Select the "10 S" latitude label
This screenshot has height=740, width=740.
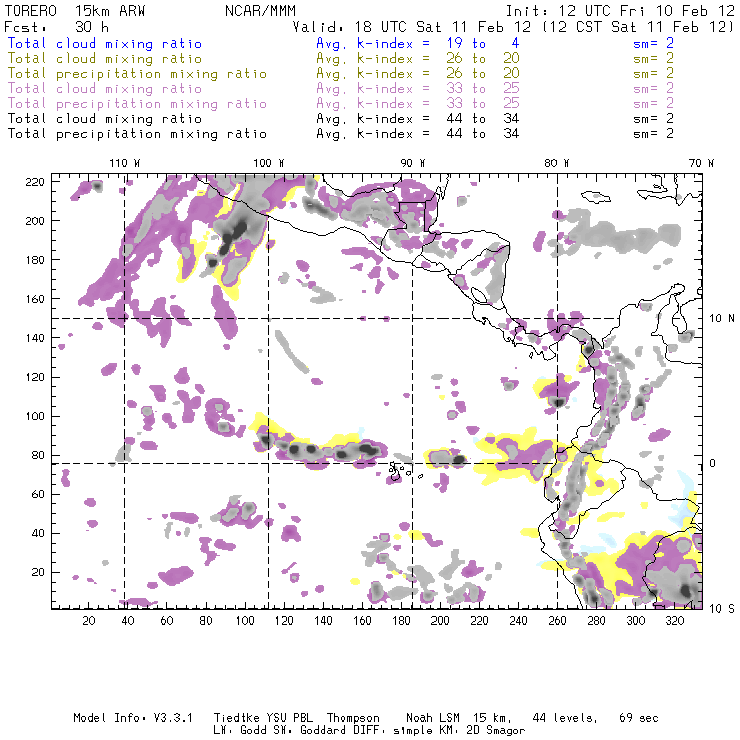point(722,609)
